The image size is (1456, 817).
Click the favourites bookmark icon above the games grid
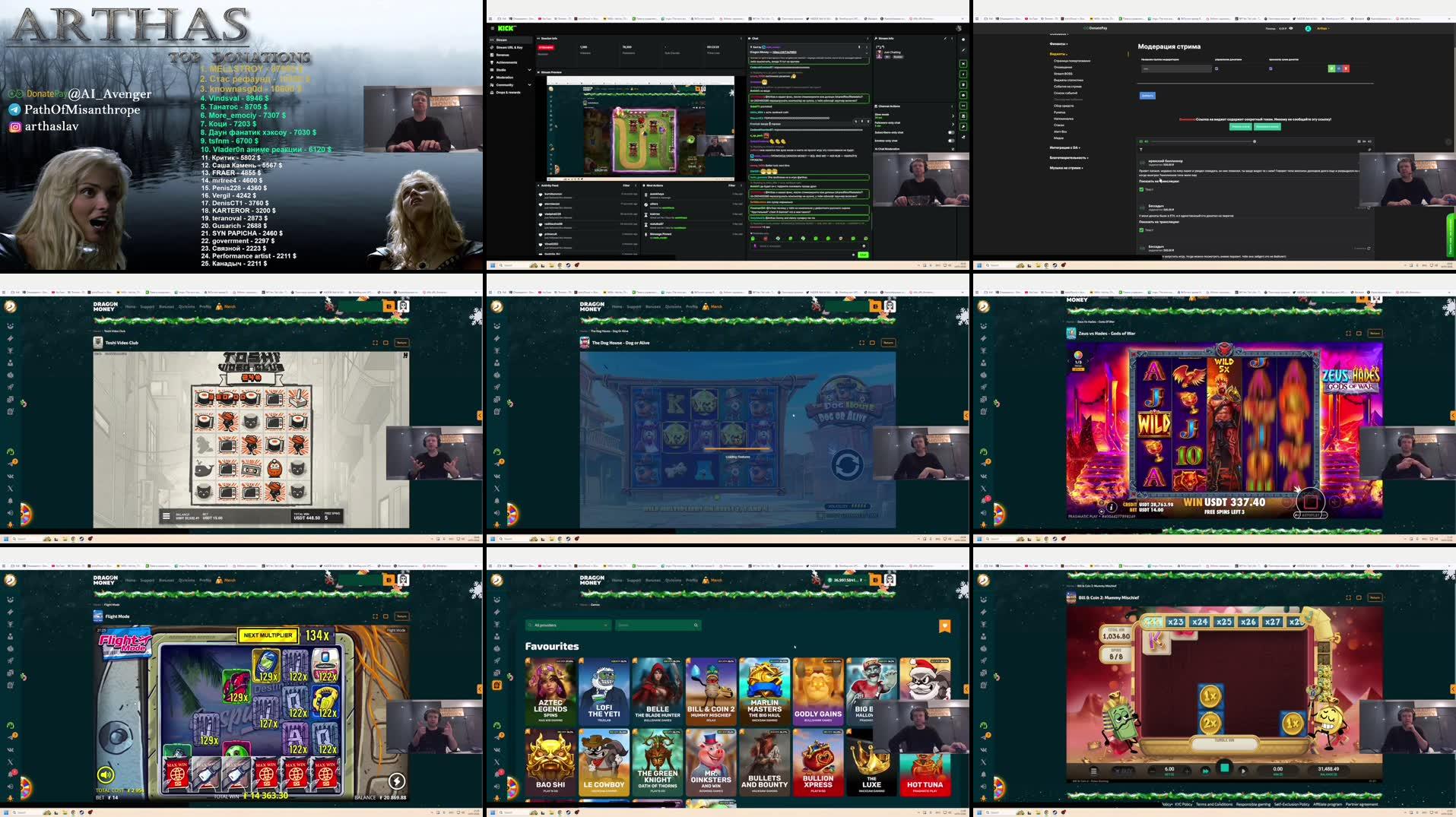[944, 625]
